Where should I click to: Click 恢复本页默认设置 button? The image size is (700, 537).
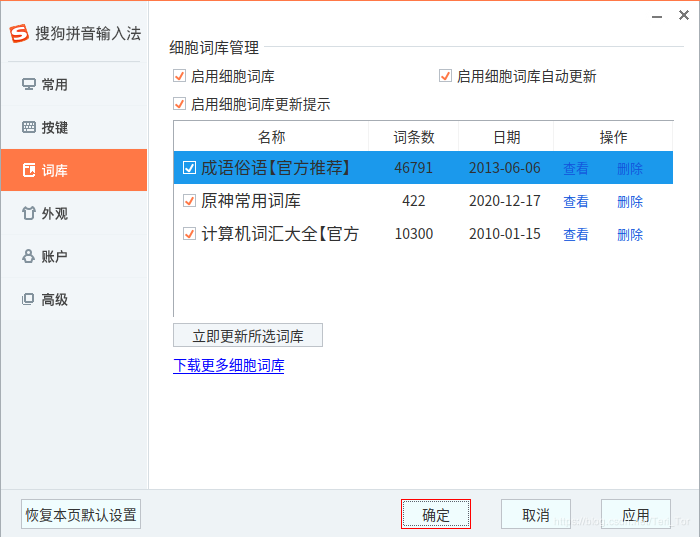81,514
